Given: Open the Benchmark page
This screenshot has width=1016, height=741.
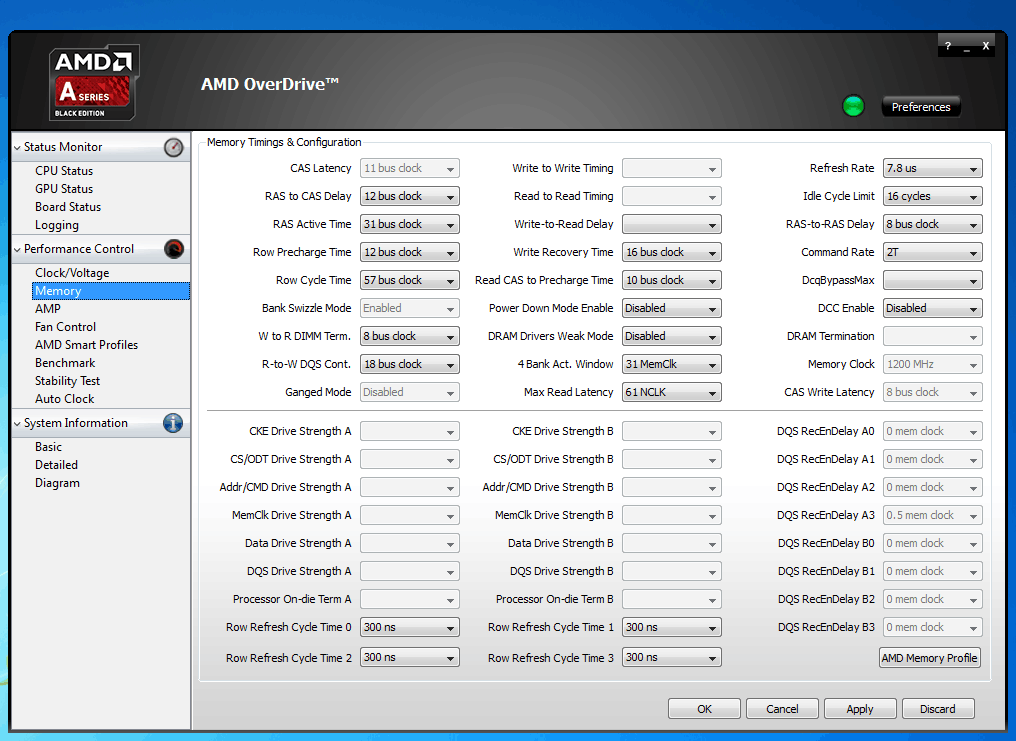Looking at the screenshot, I should 65,363.
